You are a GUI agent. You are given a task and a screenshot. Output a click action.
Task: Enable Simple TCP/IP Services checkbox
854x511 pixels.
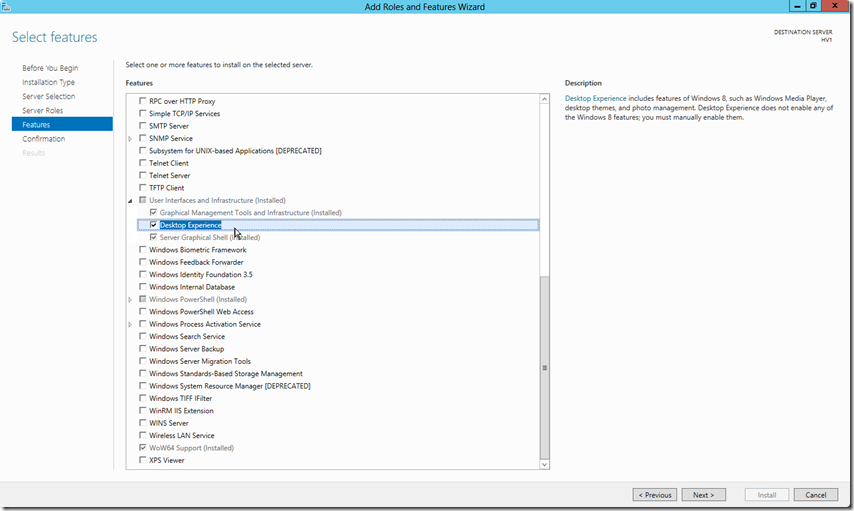[143, 113]
